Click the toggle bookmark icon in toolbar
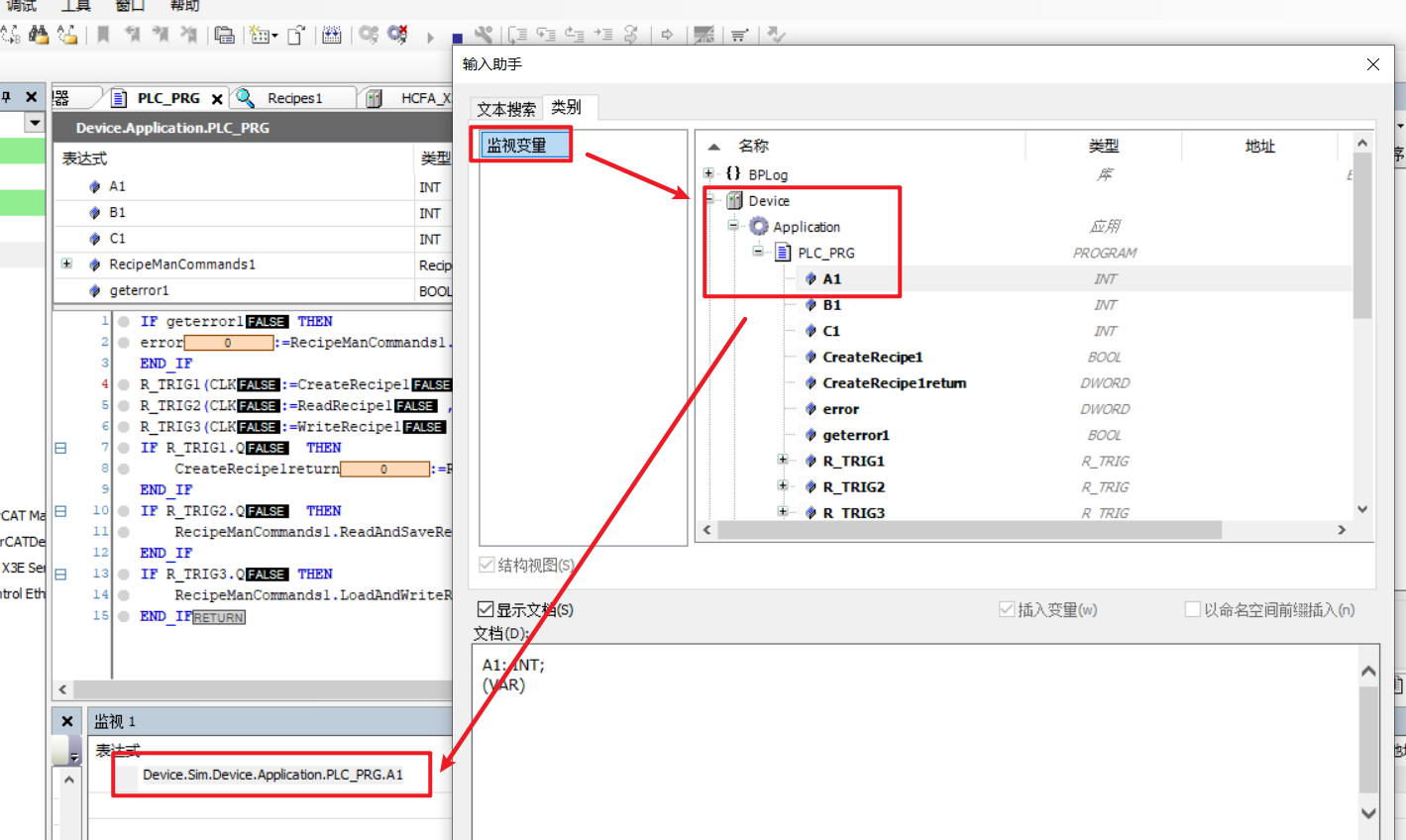The image size is (1406, 840). tap(103, 35)
